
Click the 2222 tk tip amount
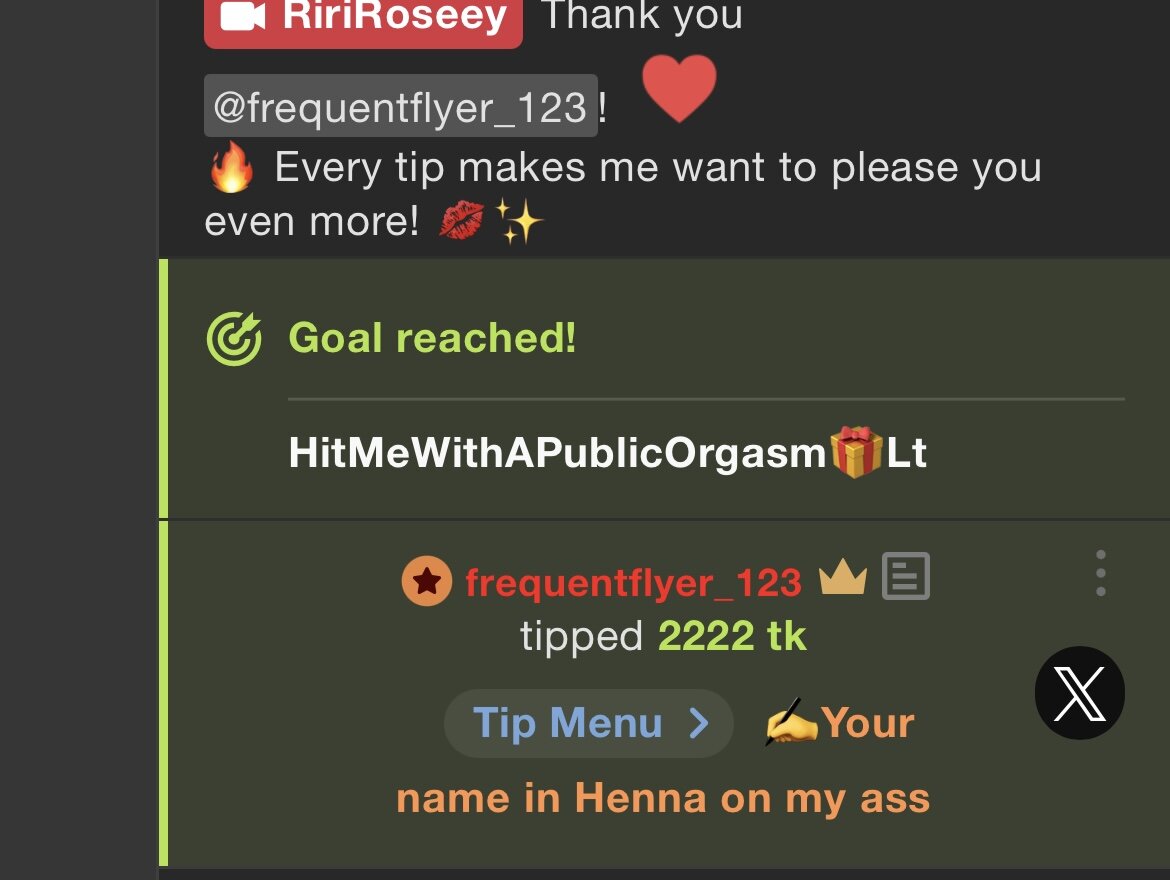tap(732, 636)
